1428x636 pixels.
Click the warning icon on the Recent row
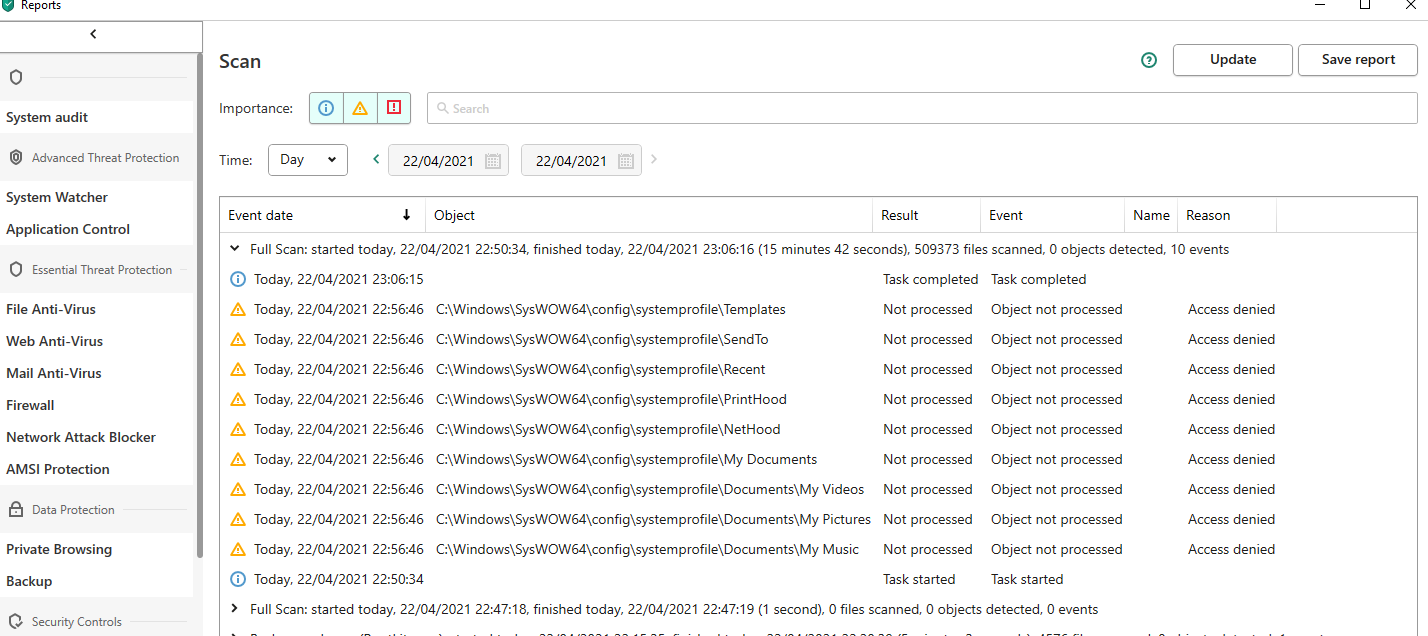(x=238, y=369)
